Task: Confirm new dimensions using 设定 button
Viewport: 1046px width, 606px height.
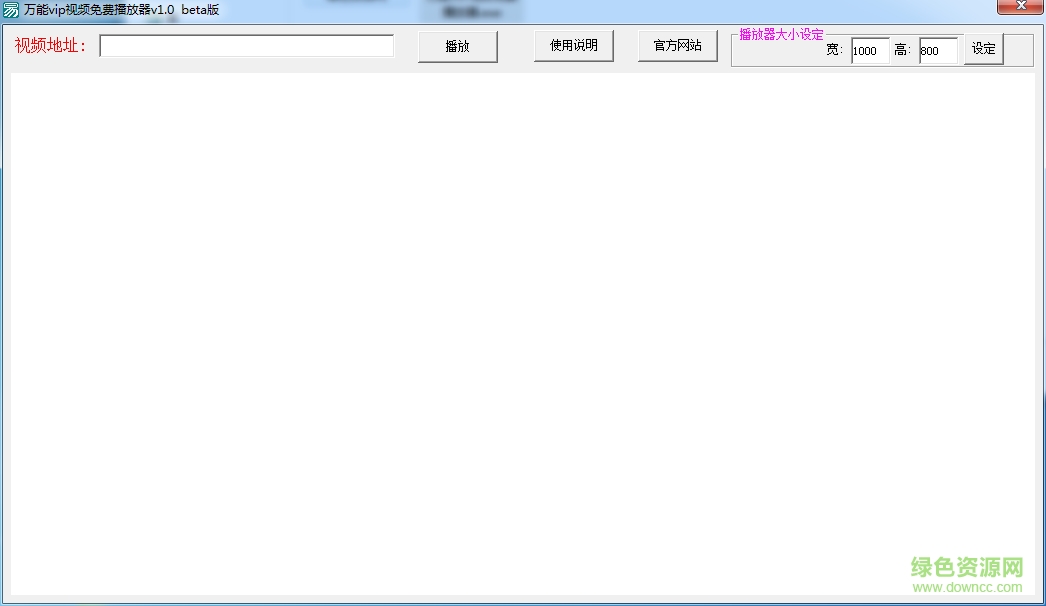Action: [x=982, y=48]
